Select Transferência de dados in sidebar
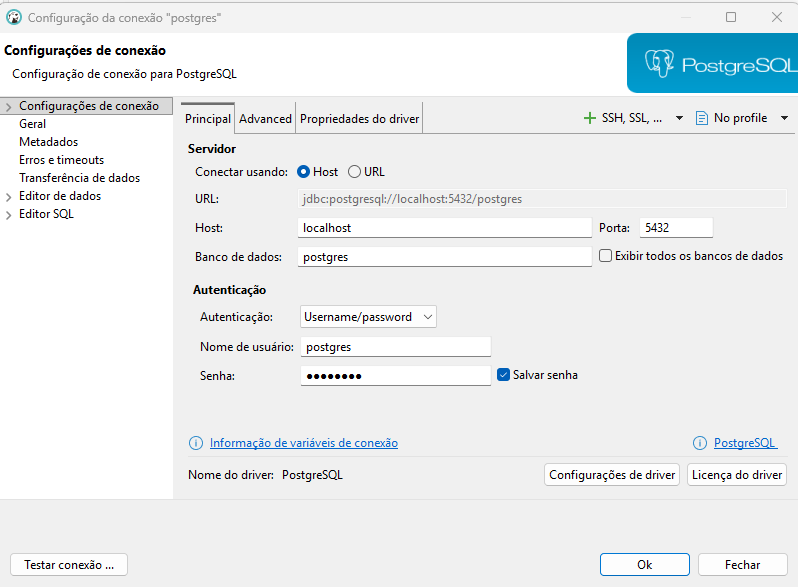Viewport: 798px width, 587px height. coord(79,178)
